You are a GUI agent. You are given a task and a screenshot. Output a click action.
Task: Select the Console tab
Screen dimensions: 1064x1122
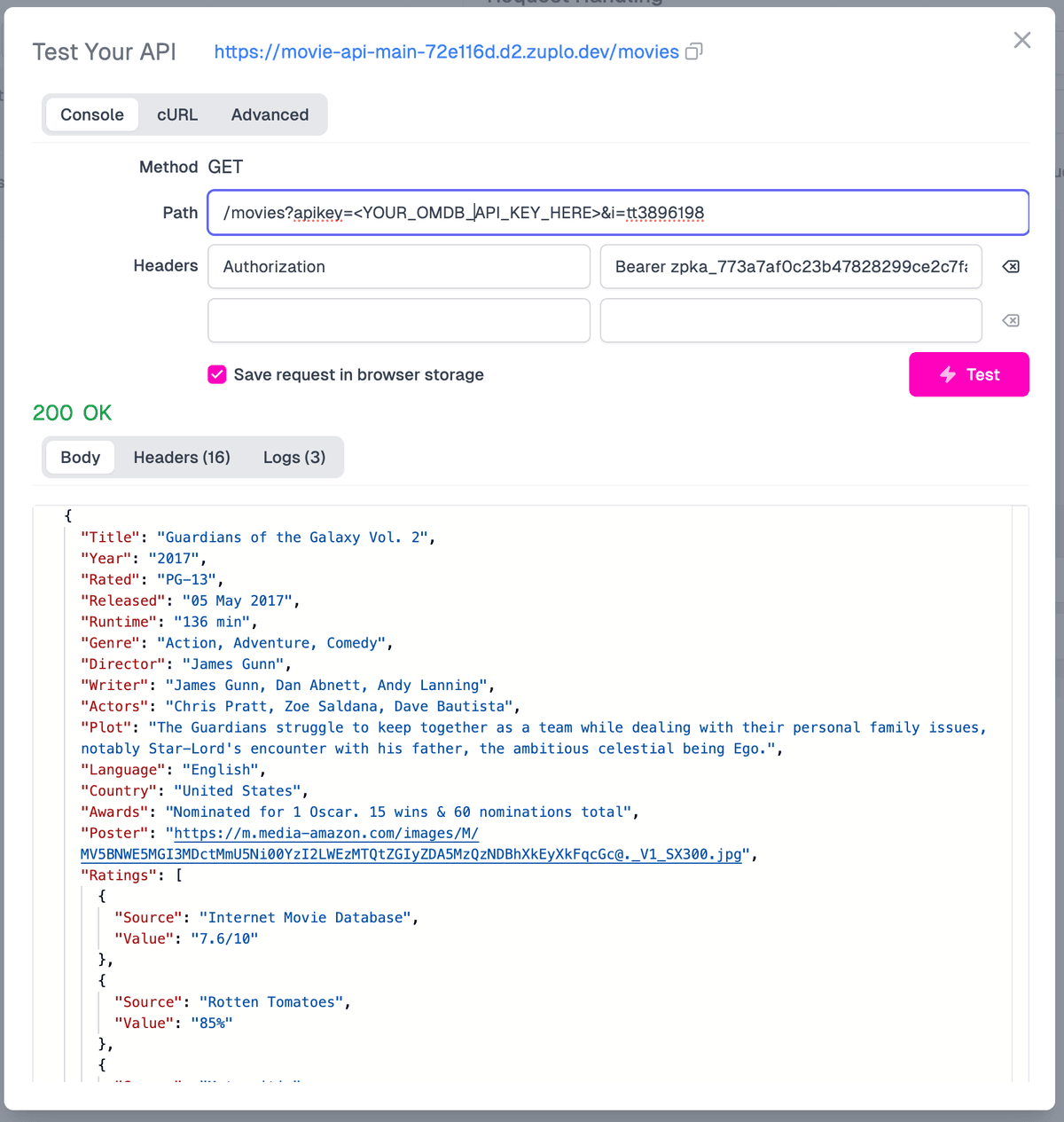coord(91,114)
